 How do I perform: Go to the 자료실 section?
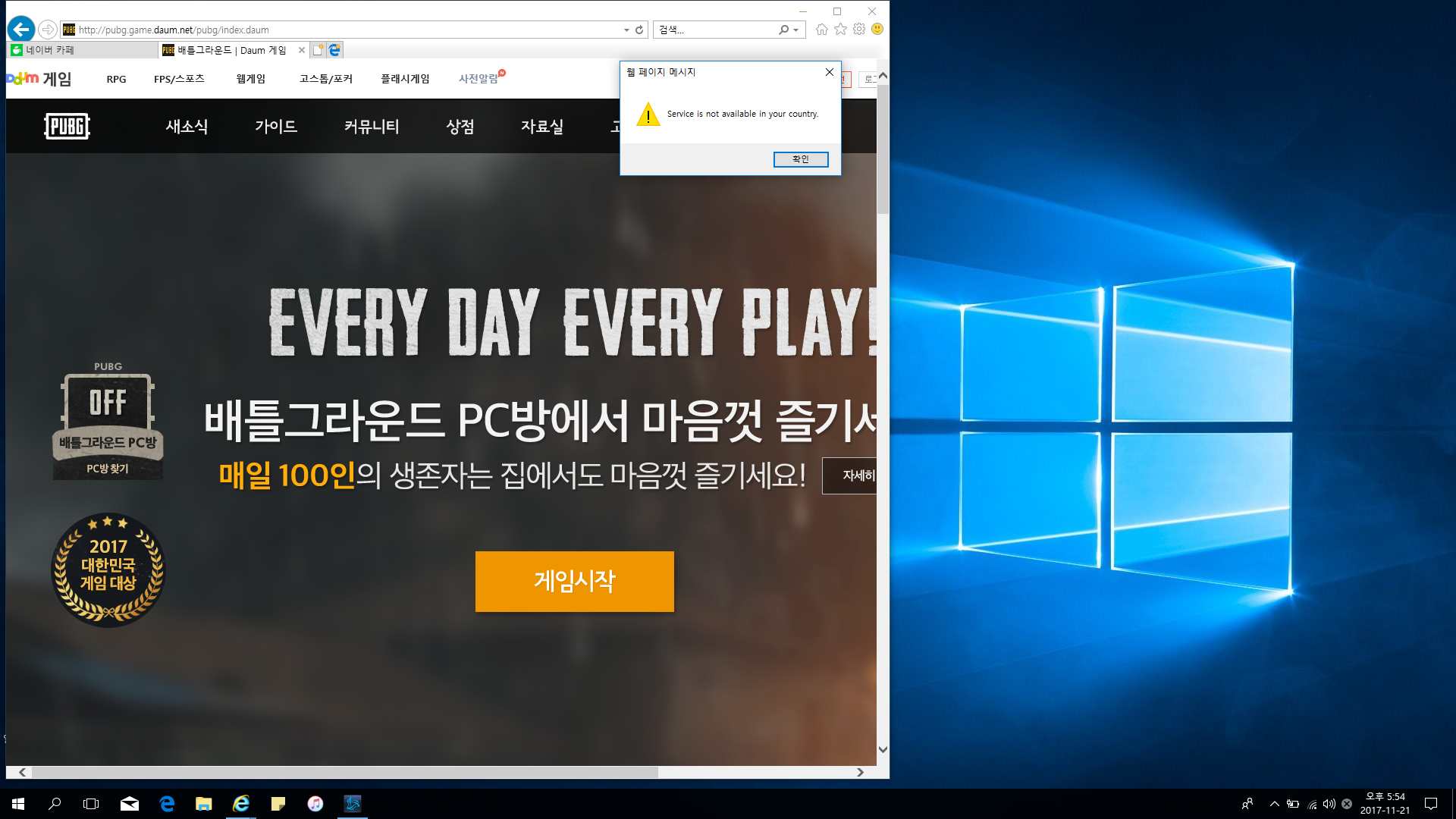pos(542,127)
